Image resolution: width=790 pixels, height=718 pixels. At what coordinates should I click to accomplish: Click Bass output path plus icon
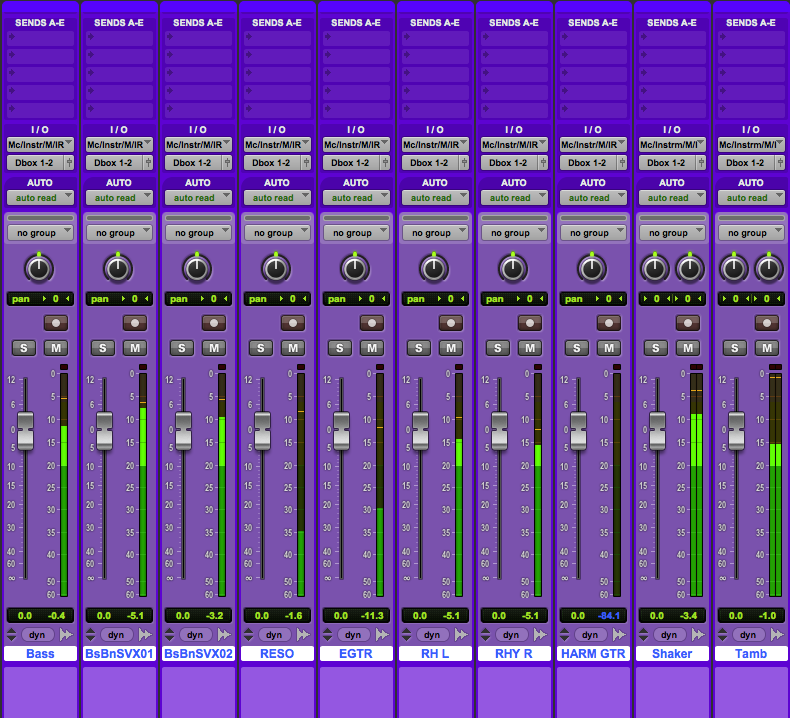tap(69, 163)
